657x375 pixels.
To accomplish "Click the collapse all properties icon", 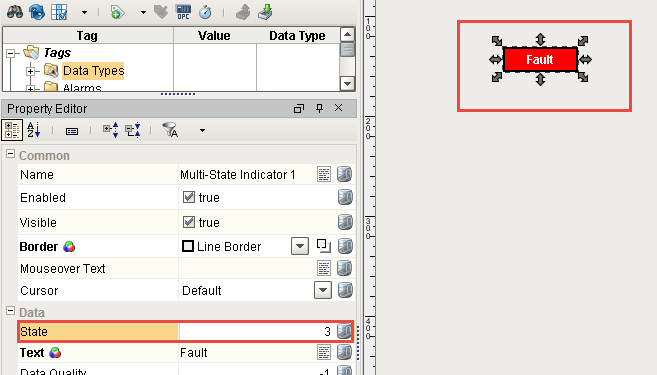I will (x=133, y=130).
